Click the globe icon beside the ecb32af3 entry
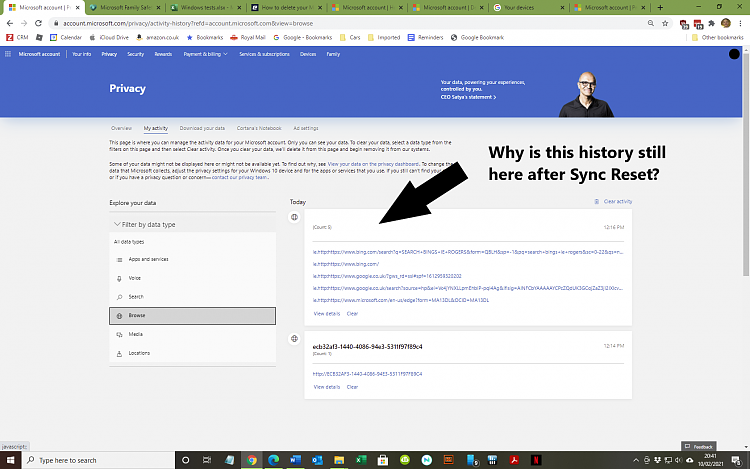This screenshot has width=750, height=469. [294, 338]
